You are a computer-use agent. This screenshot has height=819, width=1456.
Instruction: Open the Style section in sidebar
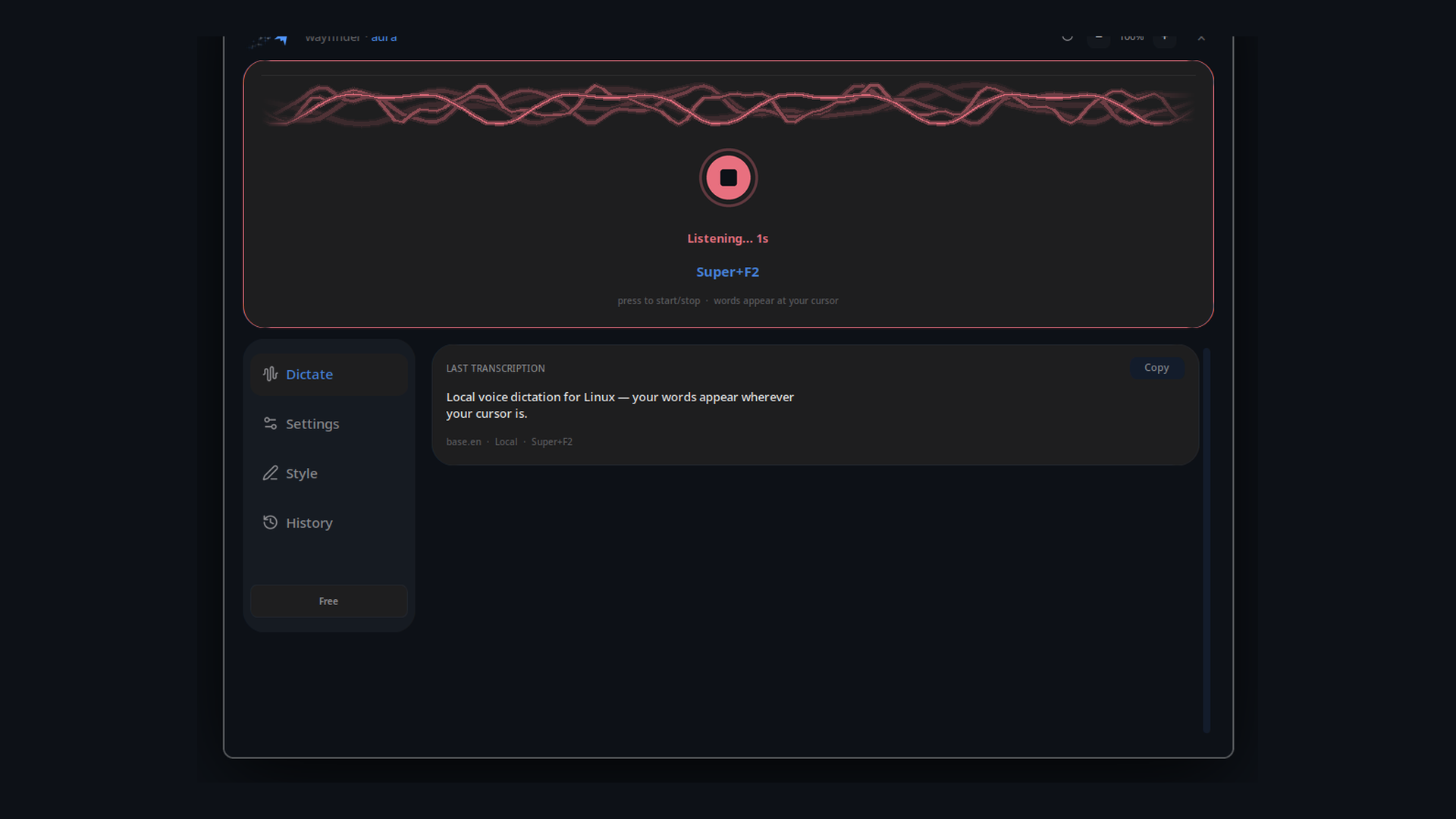pos(328,473)
